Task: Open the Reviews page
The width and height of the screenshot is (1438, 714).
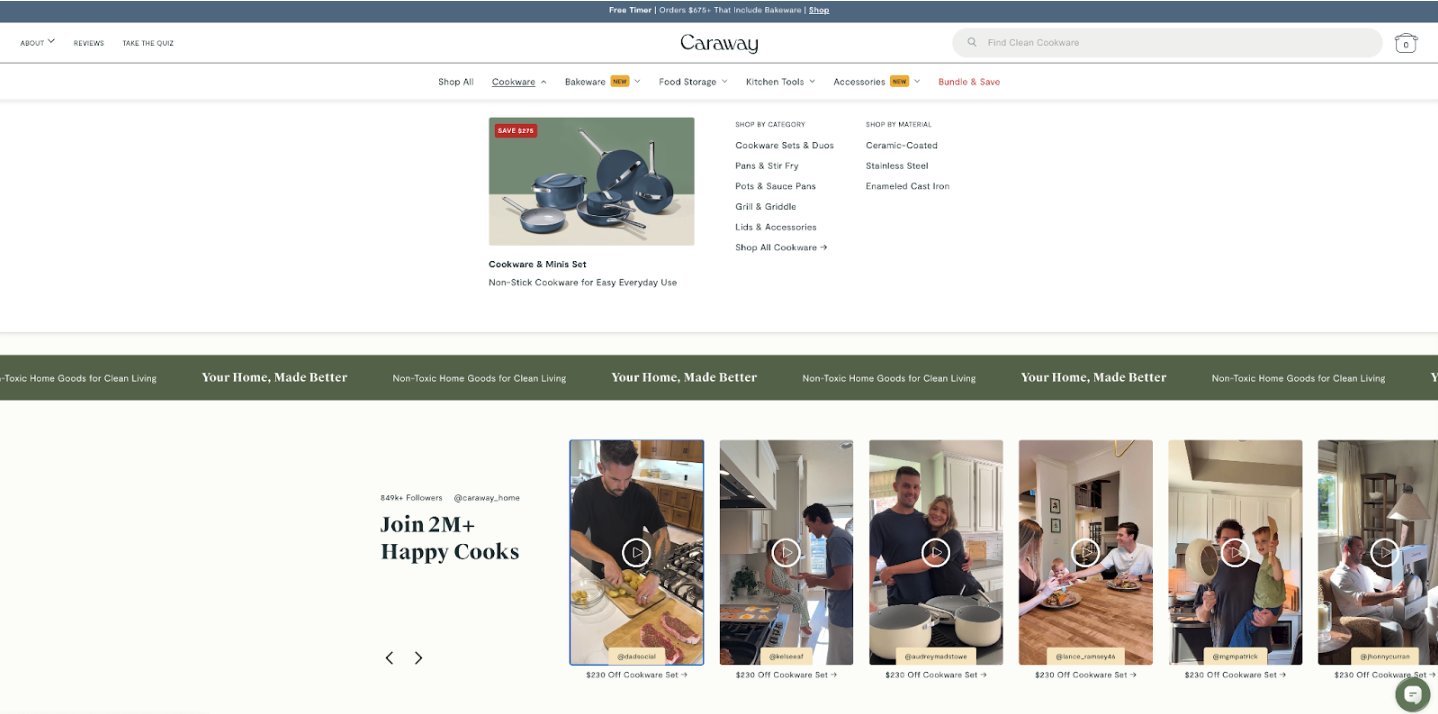Action: pos(89,43)
